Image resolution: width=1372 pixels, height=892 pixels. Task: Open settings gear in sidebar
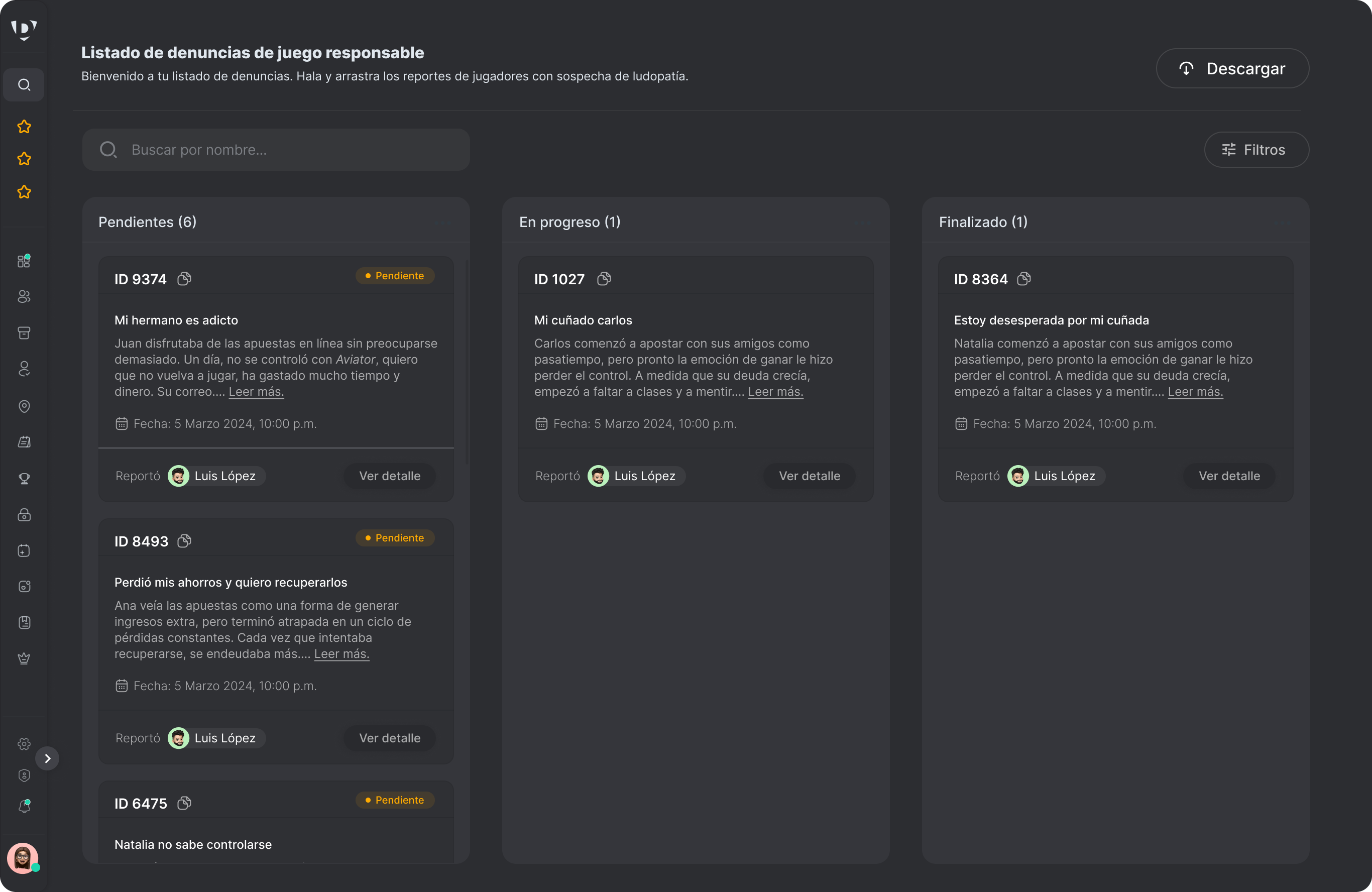[x=24, y=744]
